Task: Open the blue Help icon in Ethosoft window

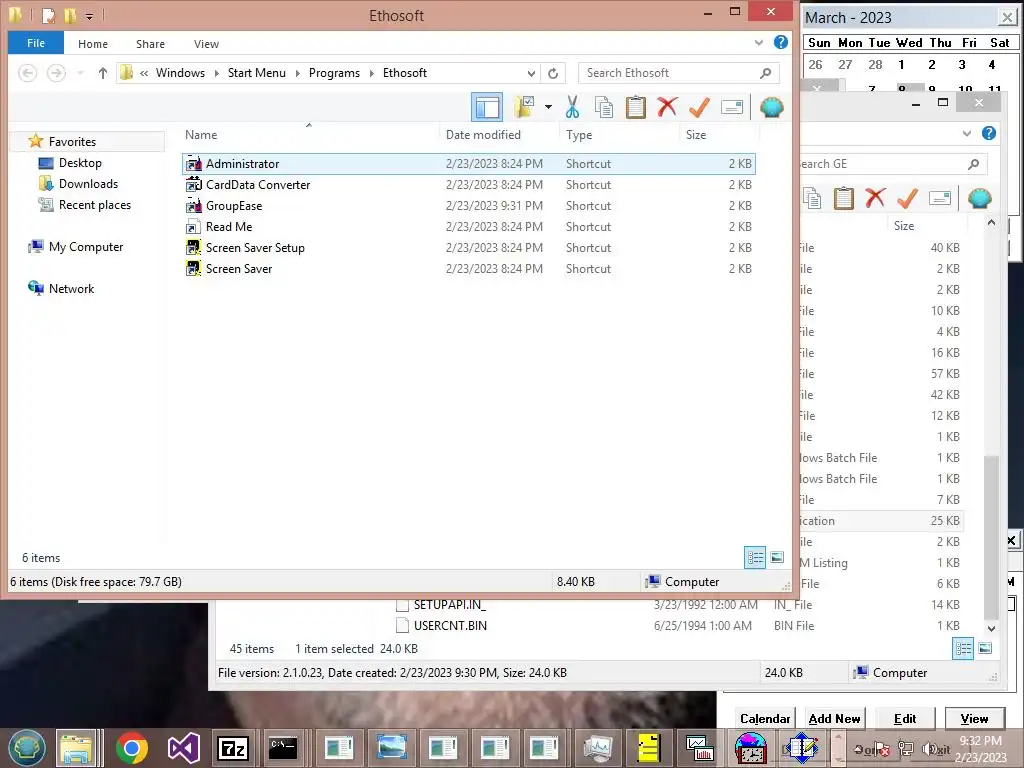Action: pyautogui.click(x=780, y=42)
